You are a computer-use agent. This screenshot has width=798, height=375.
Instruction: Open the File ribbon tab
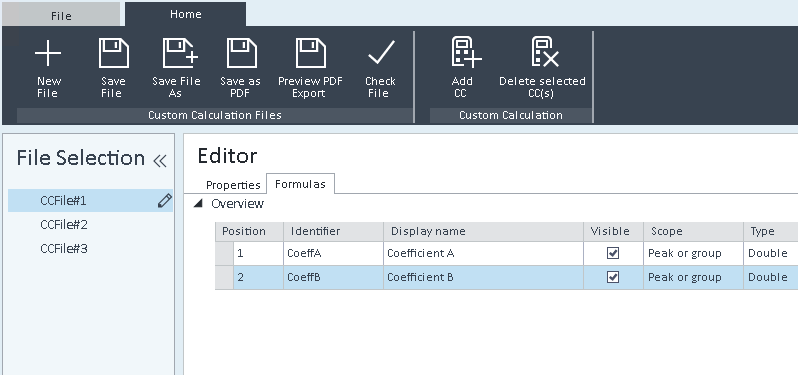tap(61, 16)
